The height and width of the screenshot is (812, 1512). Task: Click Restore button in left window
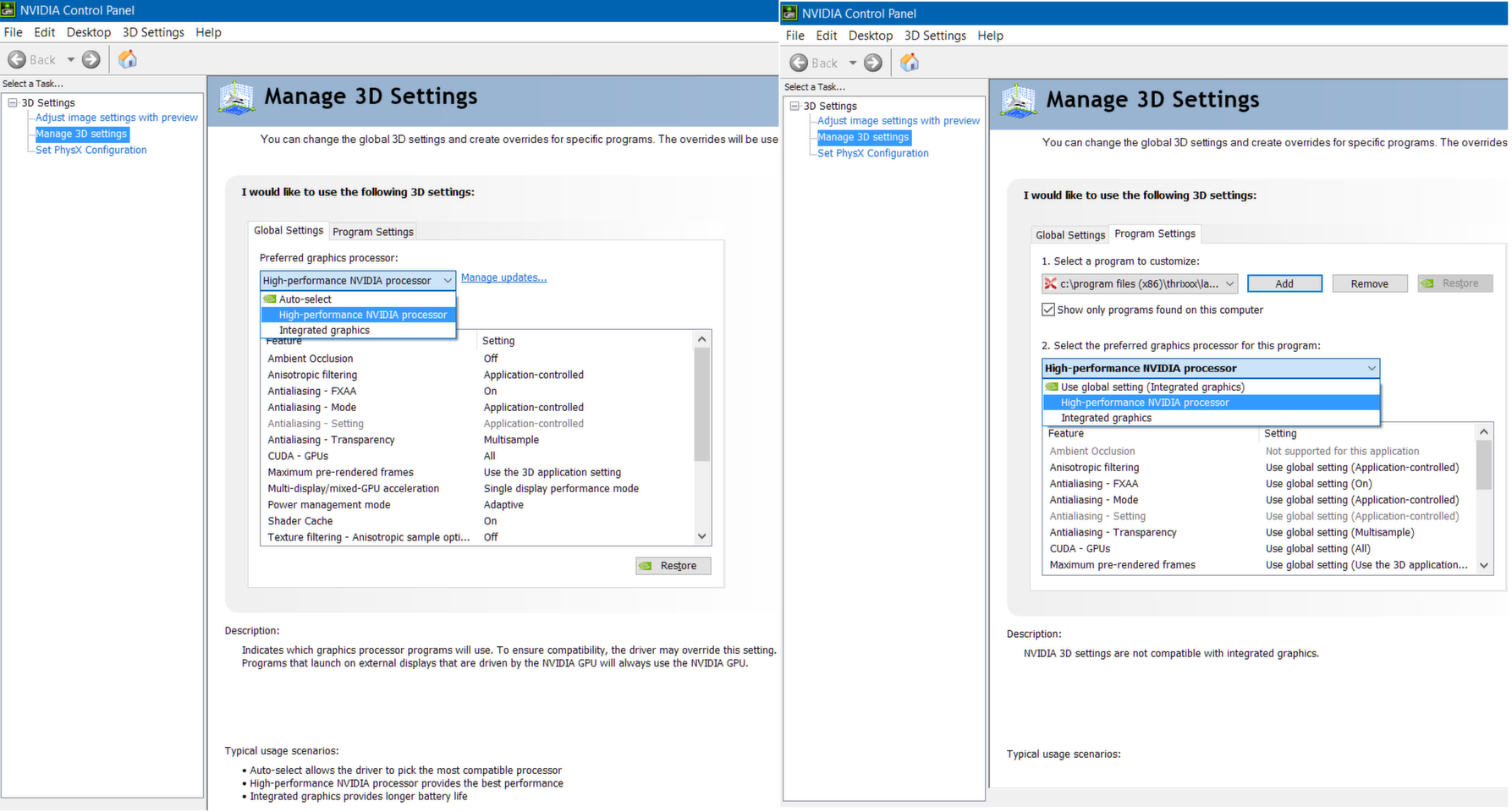674,566
